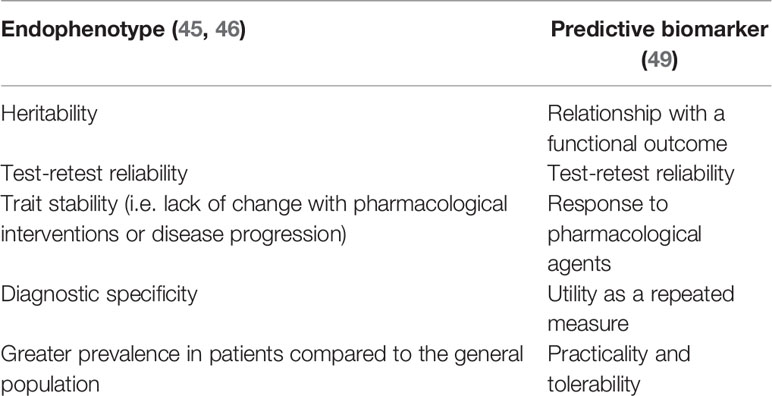
Task: Click Practicality and tolerability cell
Action: [619, 369]
